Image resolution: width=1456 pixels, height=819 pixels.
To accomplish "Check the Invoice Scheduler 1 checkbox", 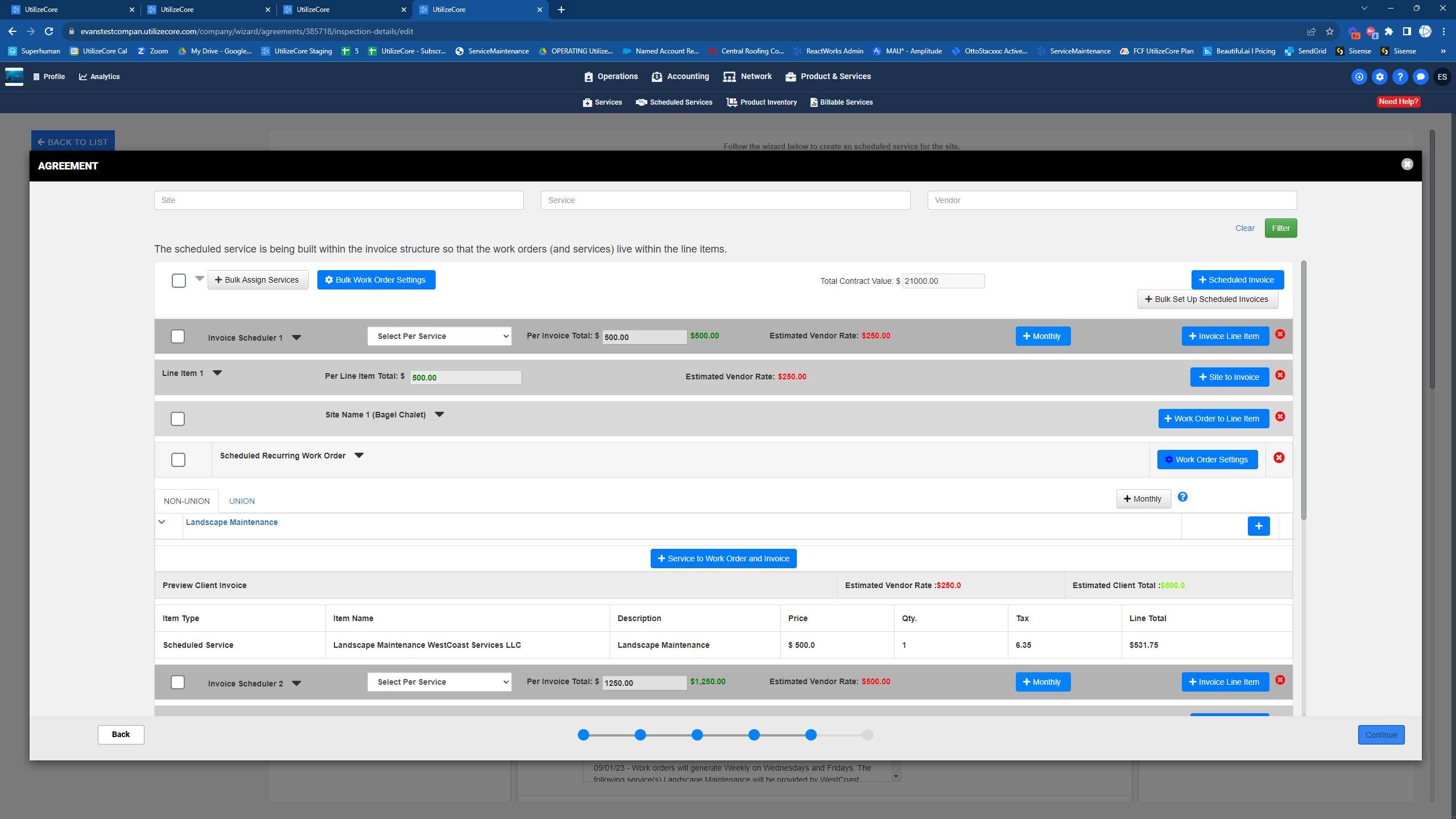I will (x=177, y=337).
